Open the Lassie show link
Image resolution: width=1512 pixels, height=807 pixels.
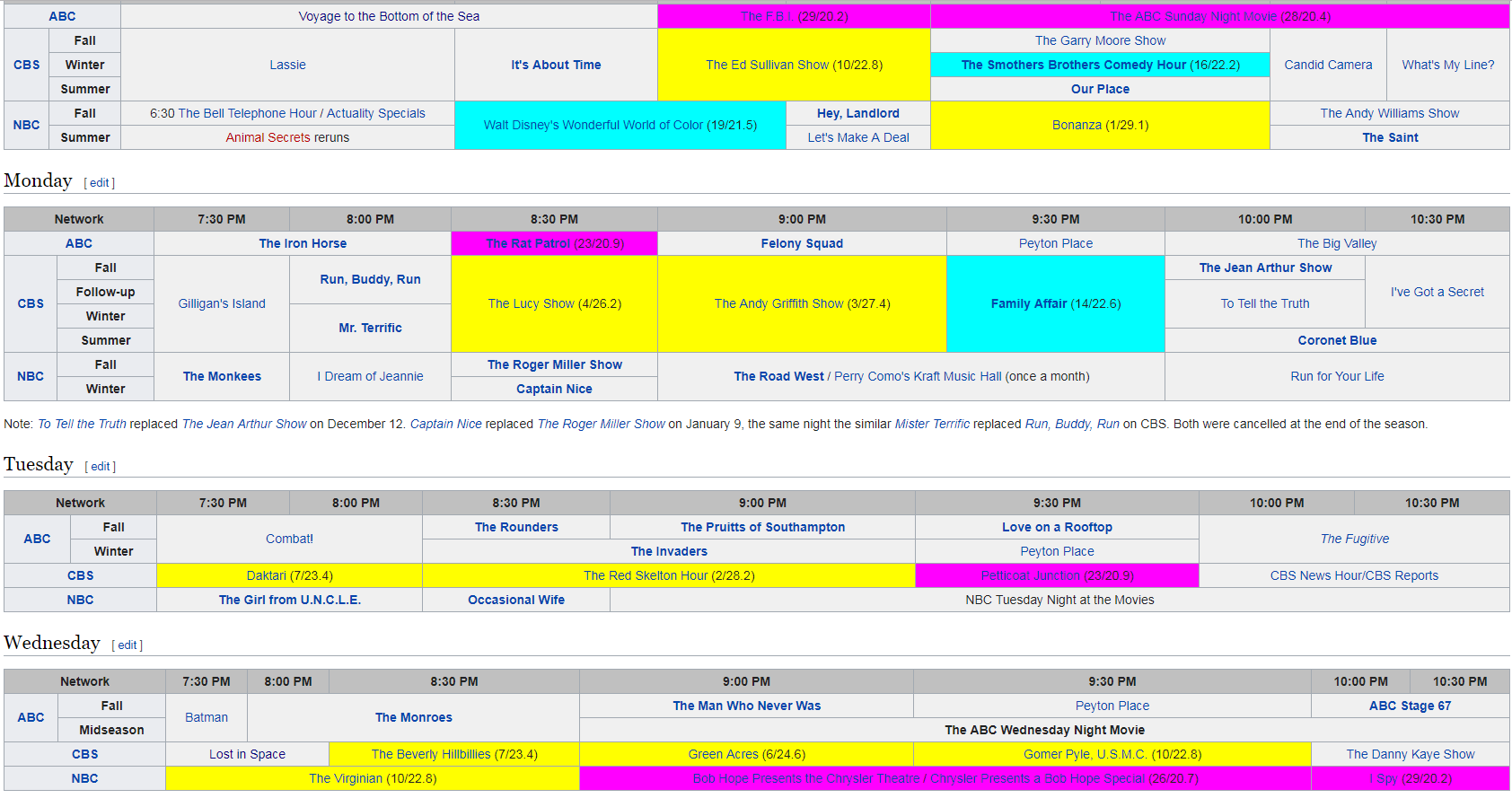[287, 65]
